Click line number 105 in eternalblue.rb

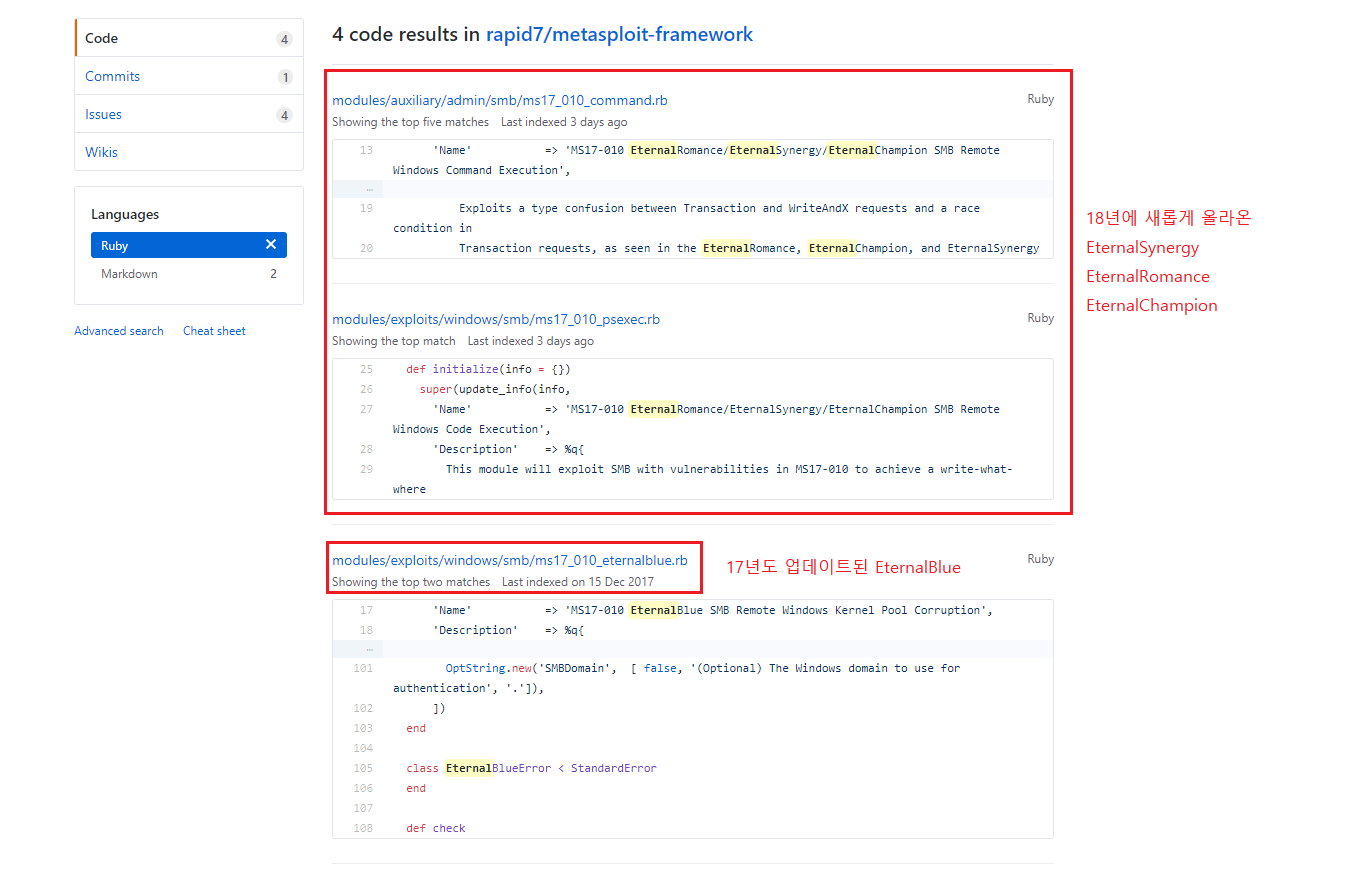point(363,768)
